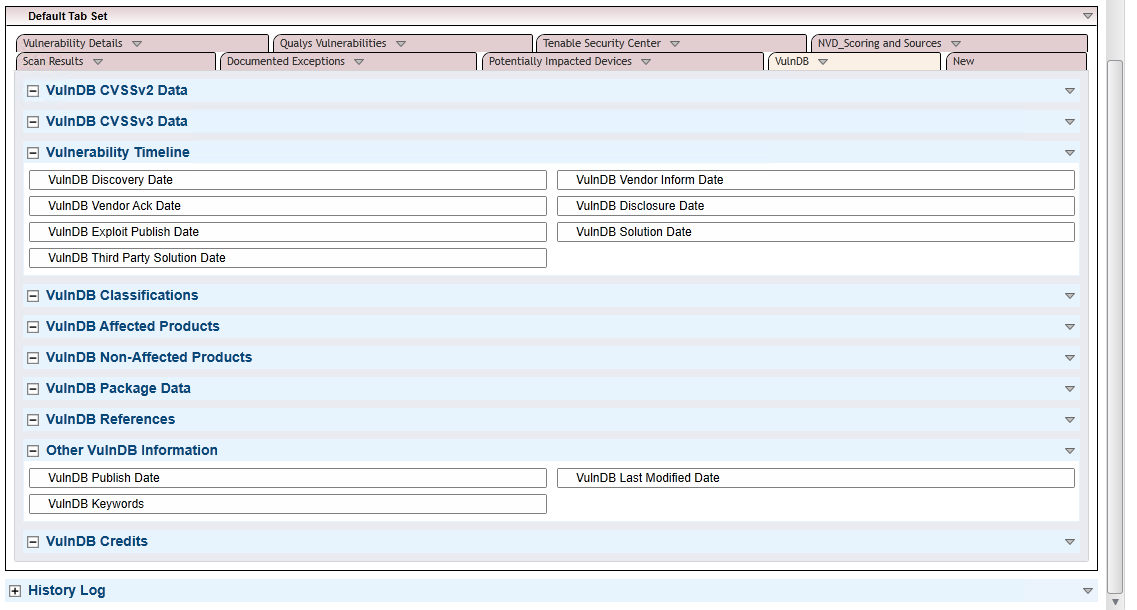Open VulnDB Package Data section menu arrow
This screenshot has height=610, width=1137.
pos(1070,389)
